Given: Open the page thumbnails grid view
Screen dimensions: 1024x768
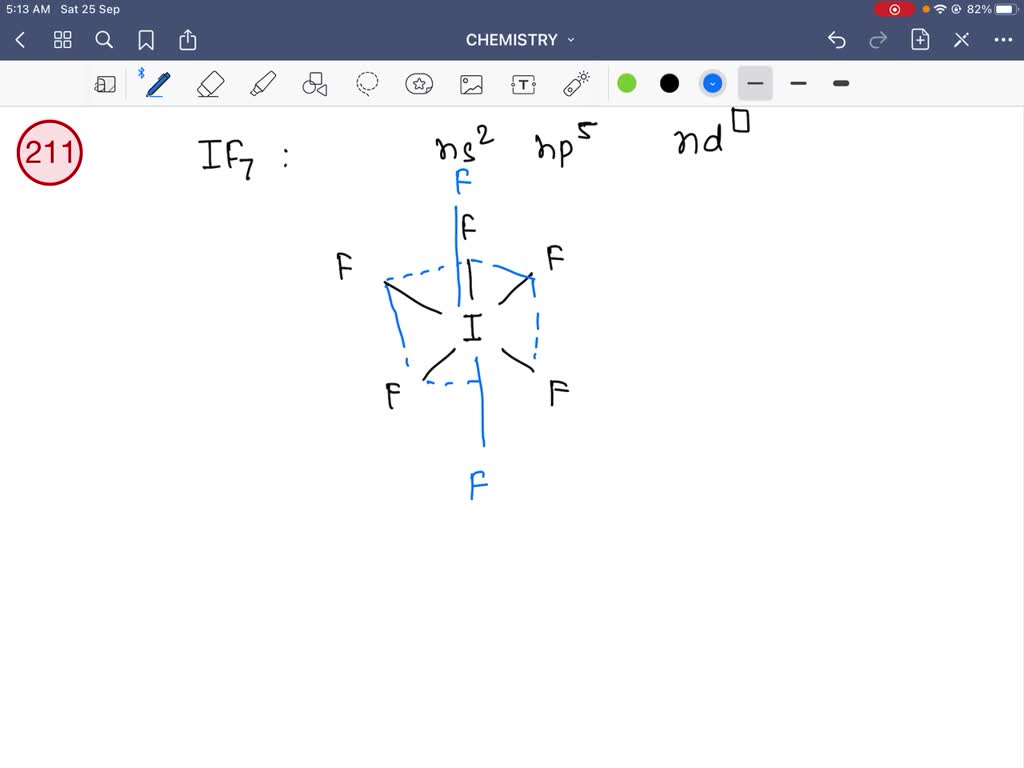Looking at the screenshot, I should coord(62,40).
